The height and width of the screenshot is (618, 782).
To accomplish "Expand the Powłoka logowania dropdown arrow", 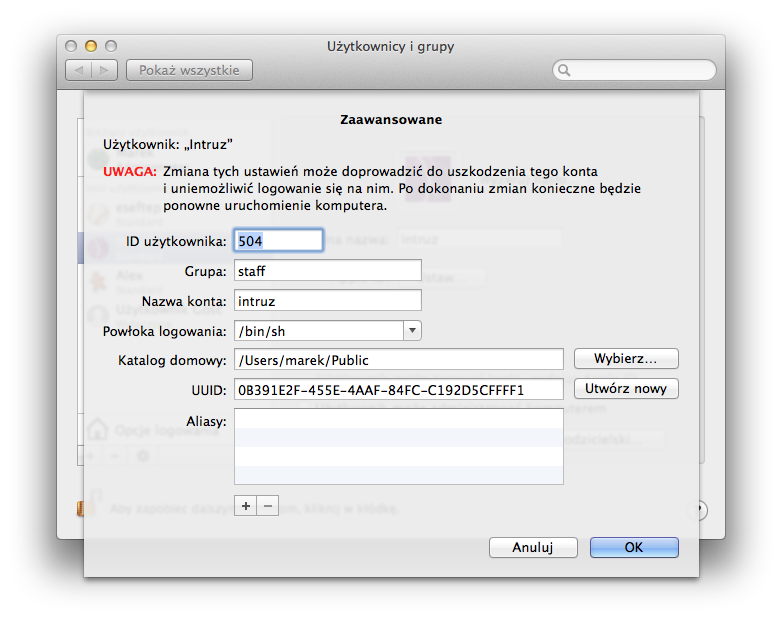I will pos(412,331).
